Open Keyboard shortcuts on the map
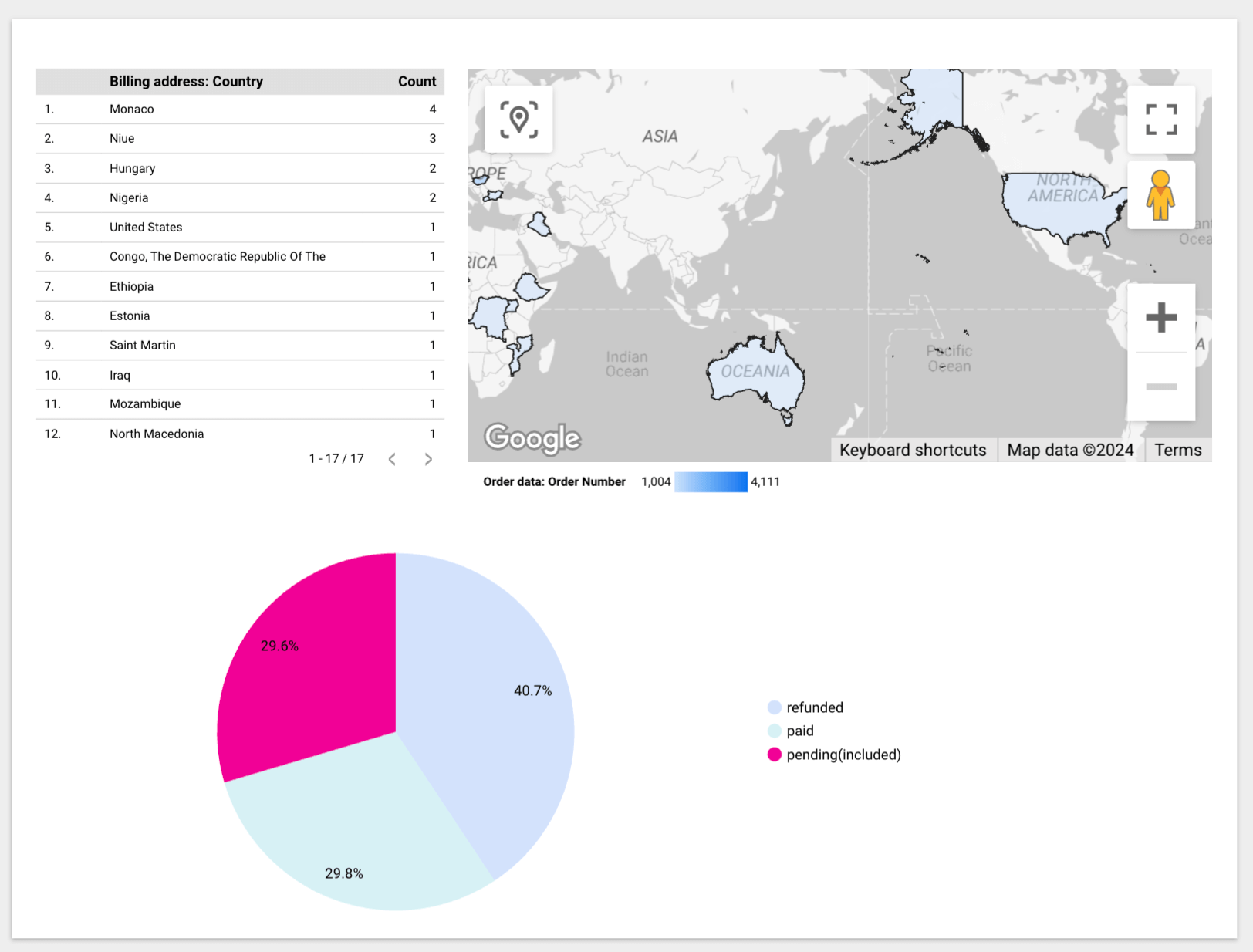1253x952 pixels. click(x=913, y=451)
